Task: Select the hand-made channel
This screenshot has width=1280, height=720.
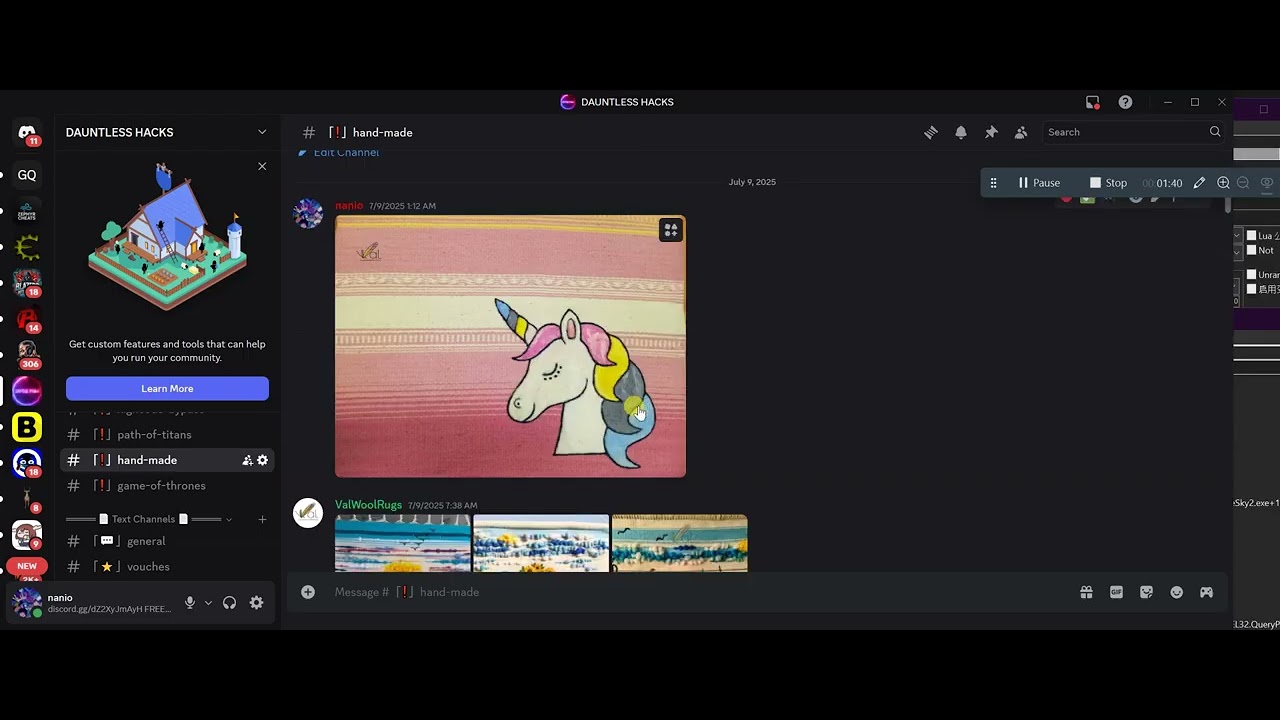Action: pos(167,460)
